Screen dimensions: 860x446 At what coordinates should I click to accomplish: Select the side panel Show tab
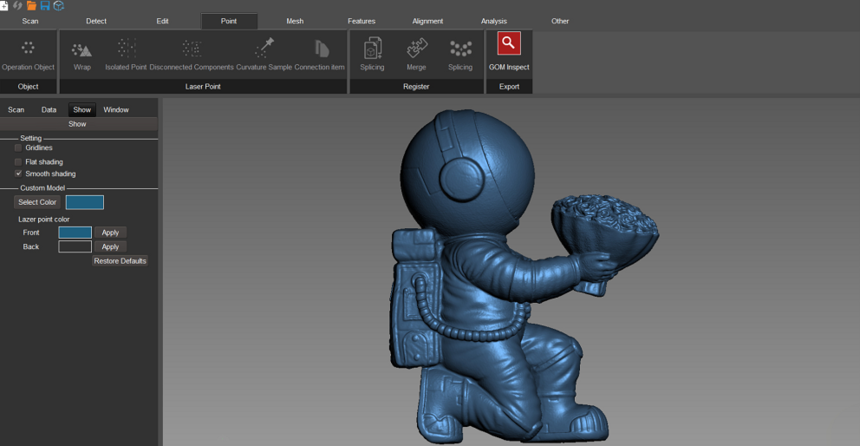tap(82, 110)
